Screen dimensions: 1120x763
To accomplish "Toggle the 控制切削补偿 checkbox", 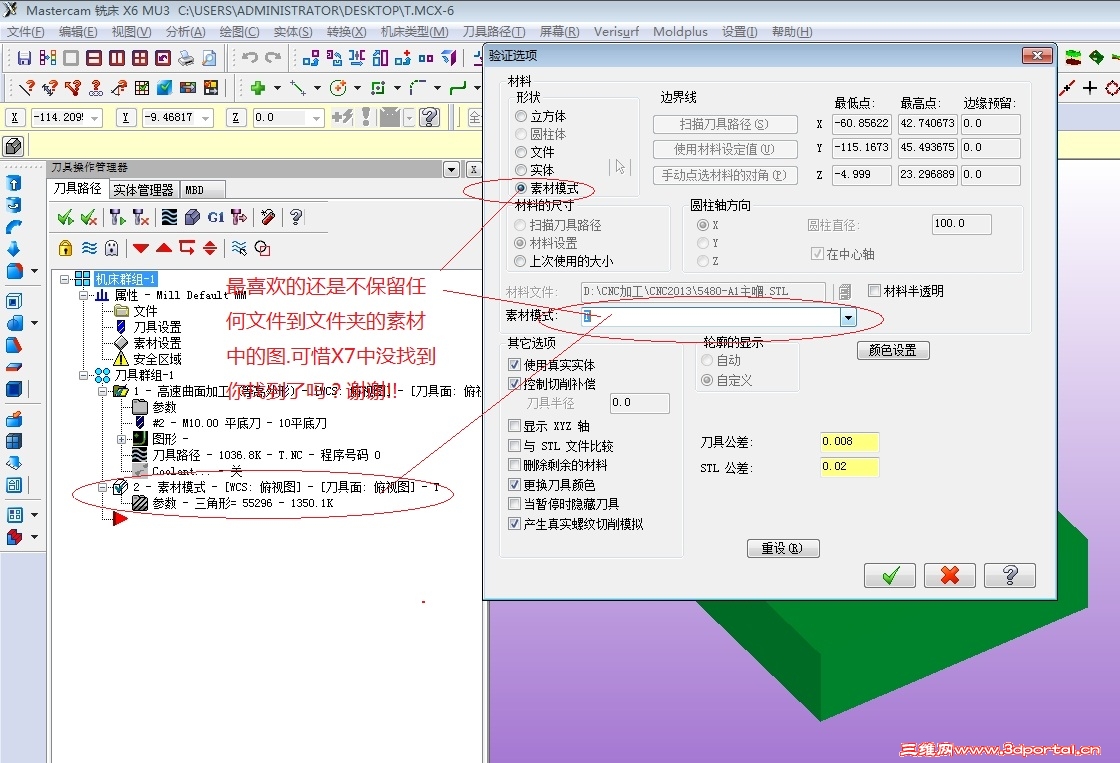I will [x=514, y=384].
